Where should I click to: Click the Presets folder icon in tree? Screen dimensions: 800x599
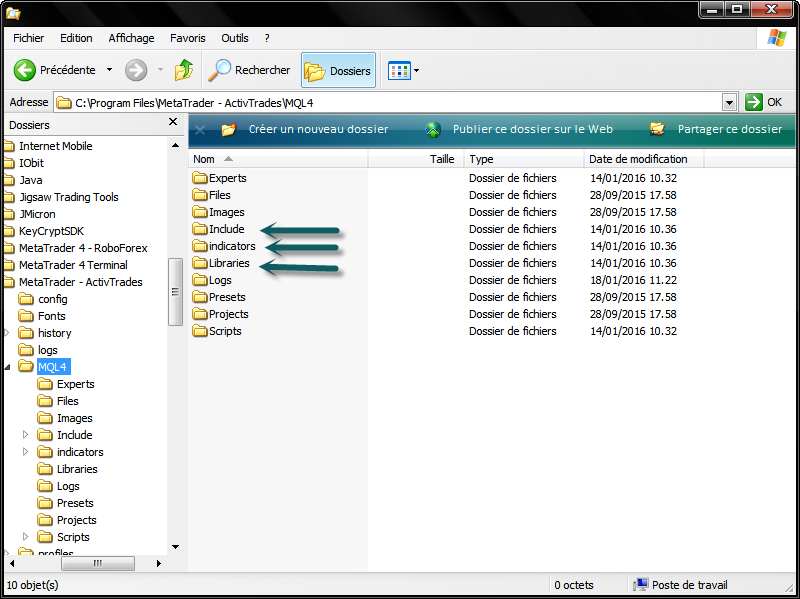tap(45, 503)
